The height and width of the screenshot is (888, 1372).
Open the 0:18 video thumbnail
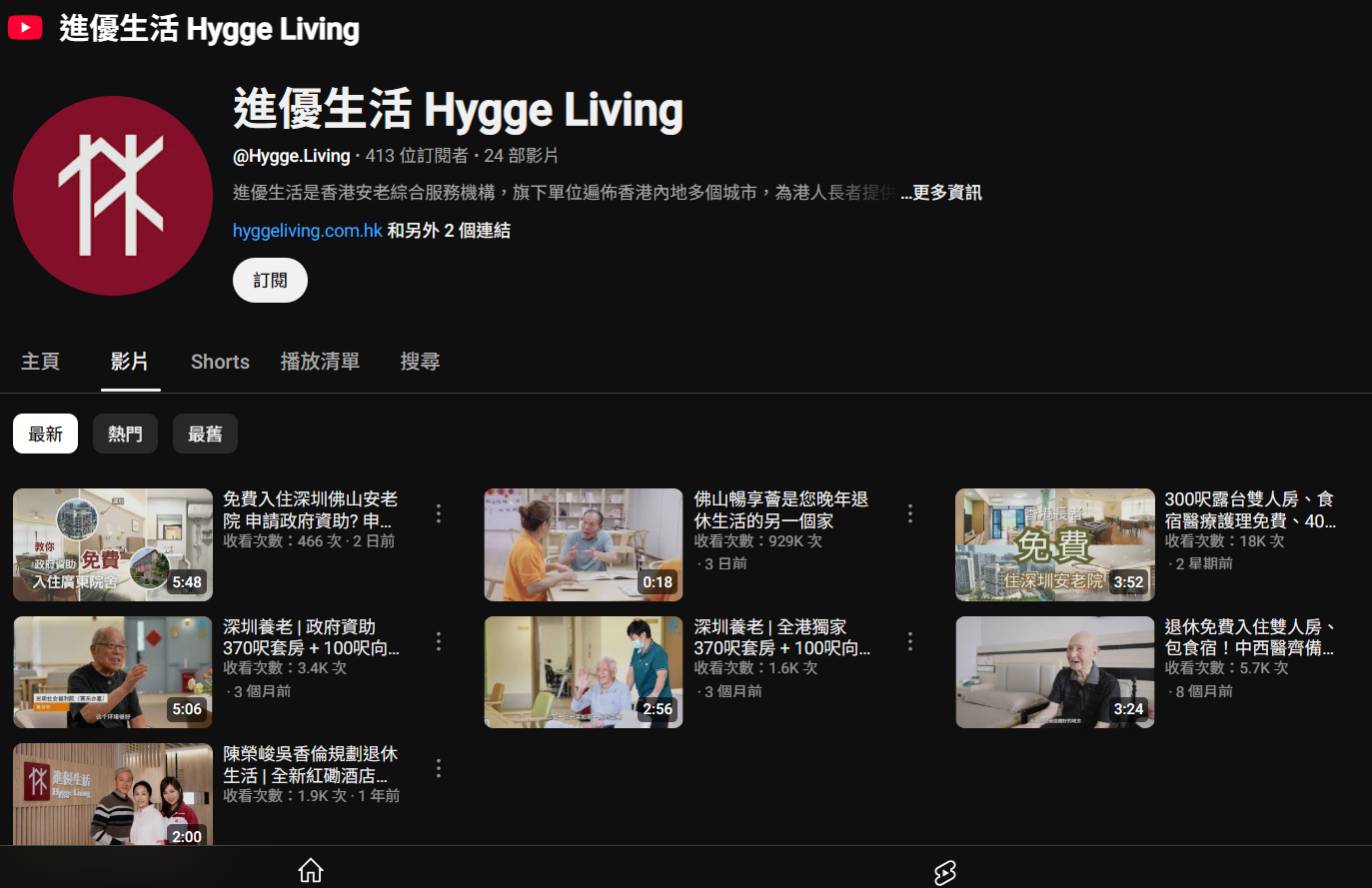click(x=584, y=544)
